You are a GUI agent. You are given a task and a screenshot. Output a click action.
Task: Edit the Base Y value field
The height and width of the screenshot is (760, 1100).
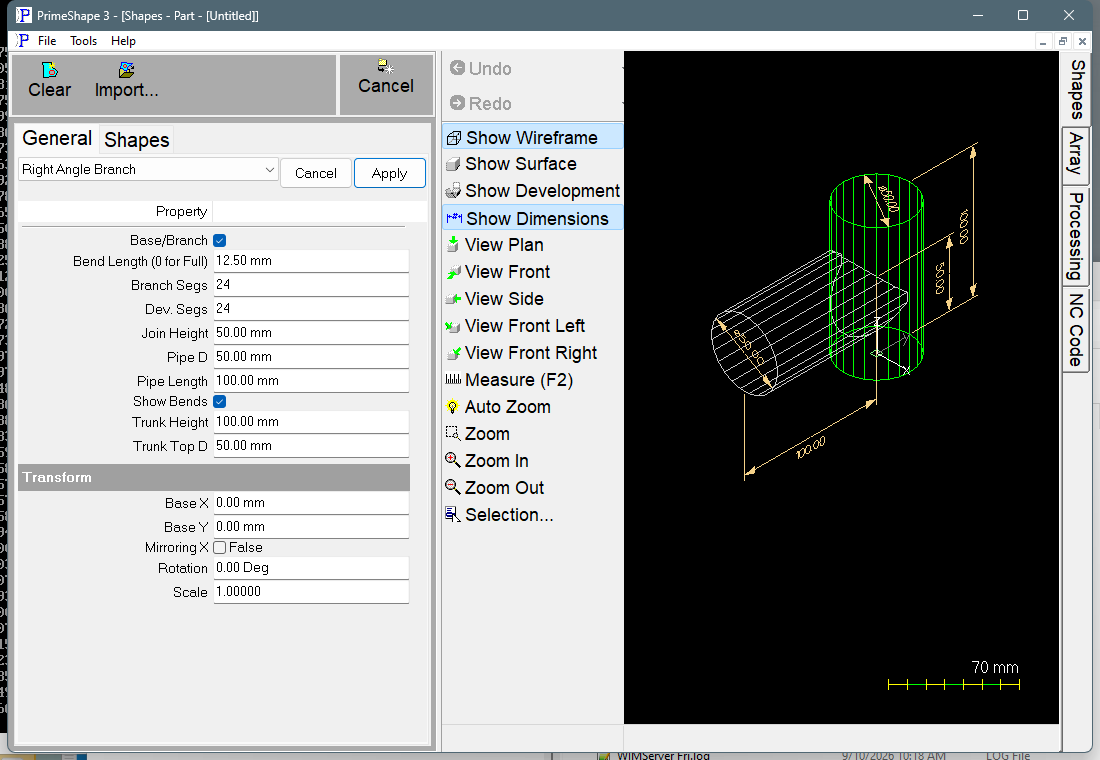tap(311, 527)
